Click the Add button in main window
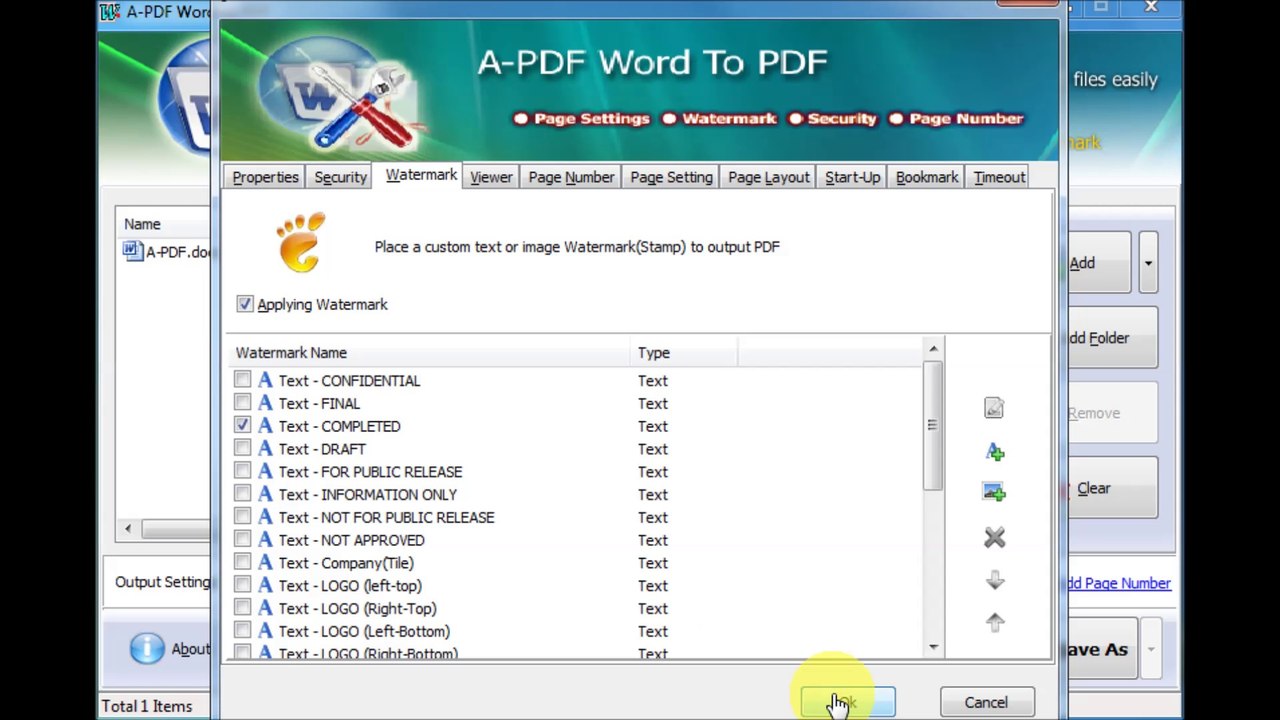This screenshot has width=1280, height=720. point(1098,263)
